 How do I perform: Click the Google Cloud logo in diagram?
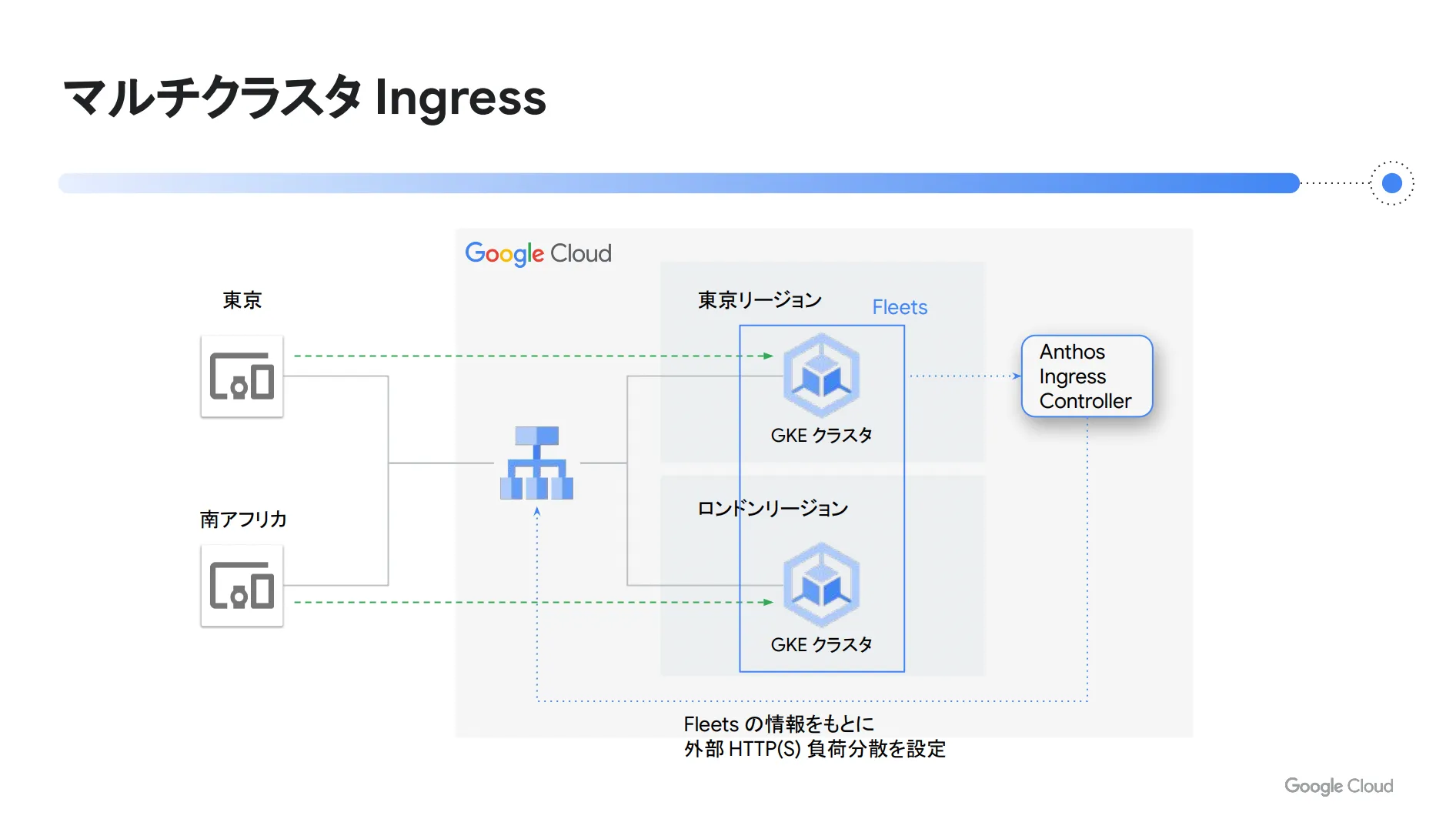(x=538, y=253)
